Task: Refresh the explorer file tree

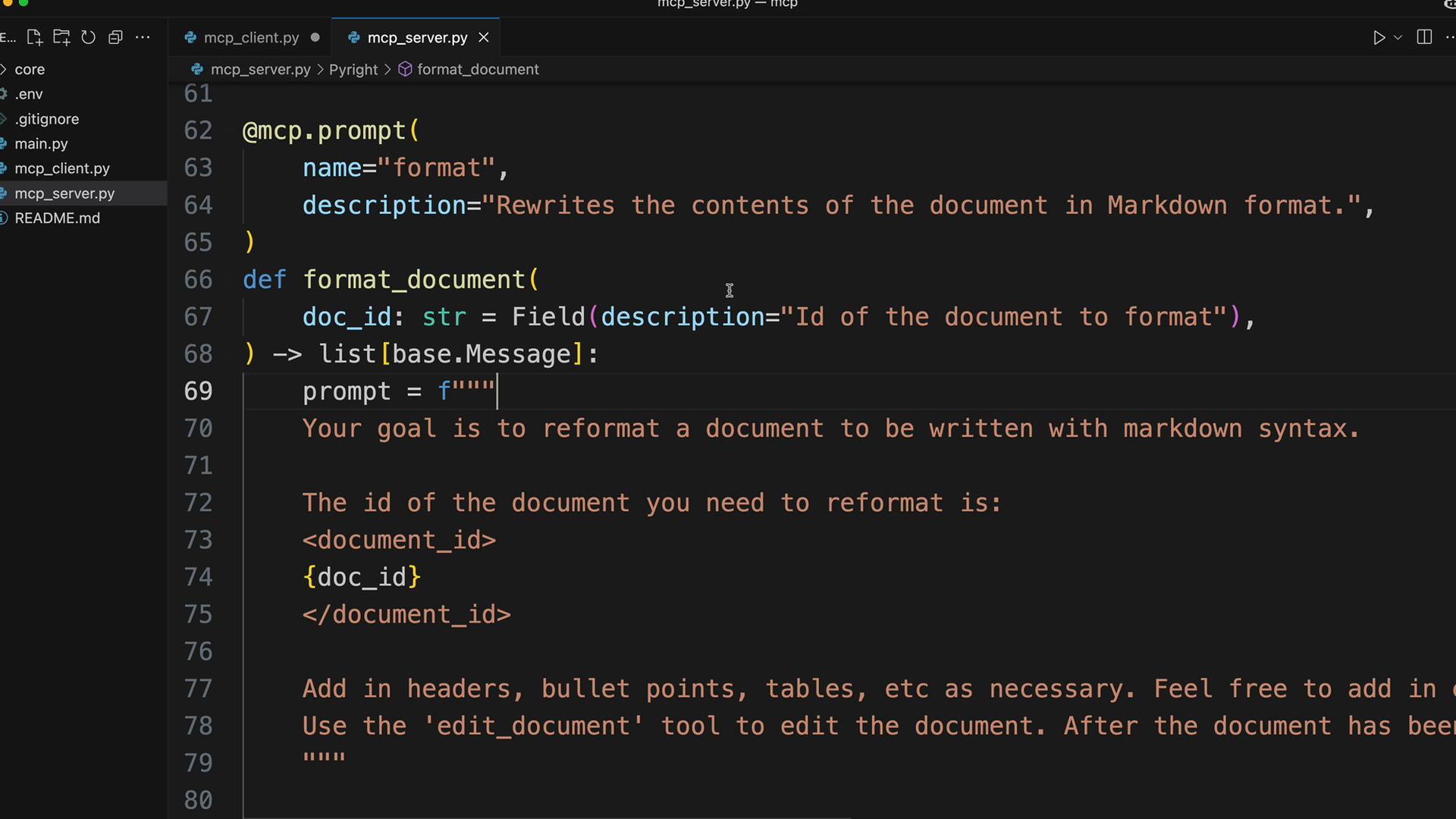Action: click(88, 37)
